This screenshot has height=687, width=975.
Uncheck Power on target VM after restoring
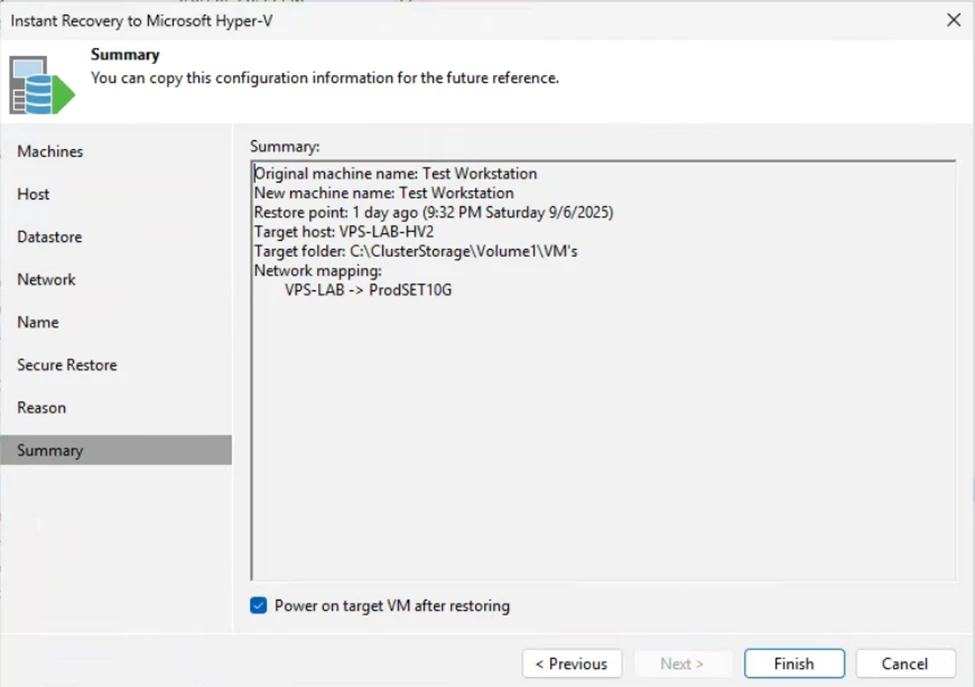pos(259,605)
